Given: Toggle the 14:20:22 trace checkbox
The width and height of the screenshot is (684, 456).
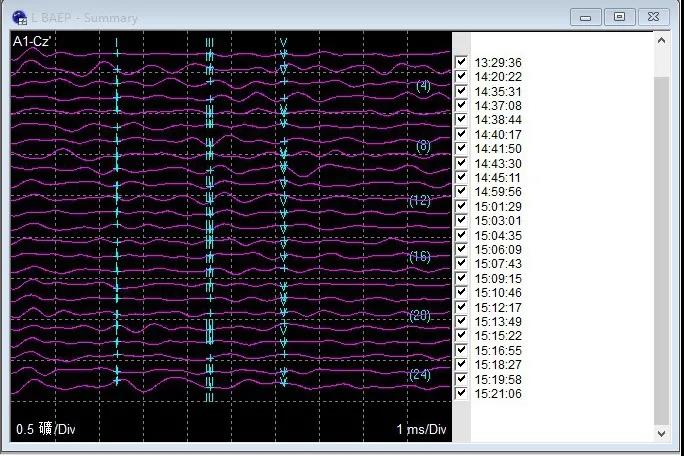Looking at the screenshot, I should (x=461, y=76).
